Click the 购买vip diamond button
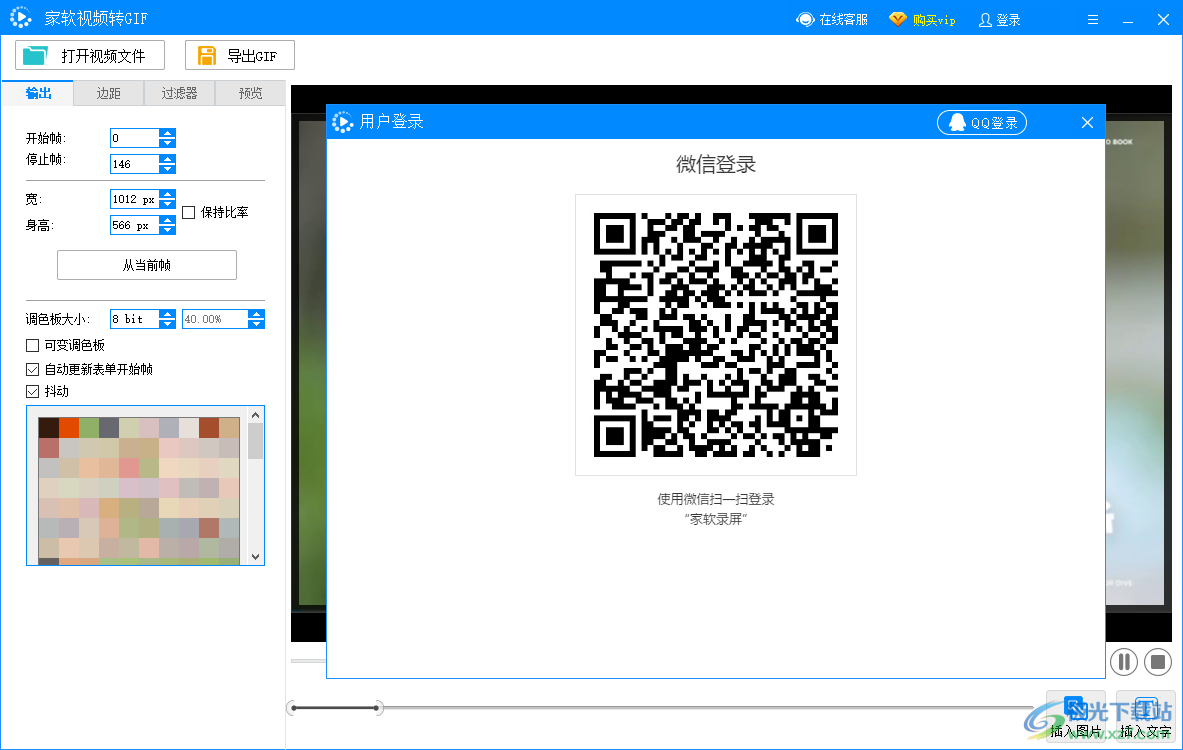This screenshot has height=750, width=1183. pos(922,20)
